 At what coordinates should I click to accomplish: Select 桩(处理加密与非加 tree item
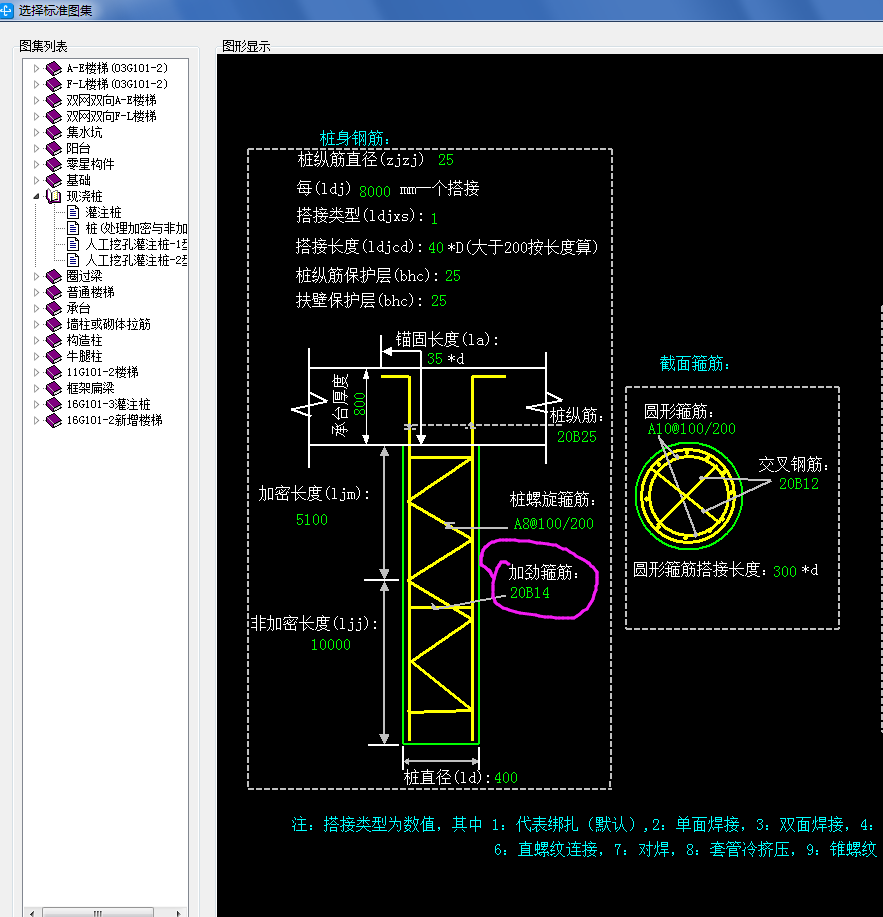tap(136, 228)
